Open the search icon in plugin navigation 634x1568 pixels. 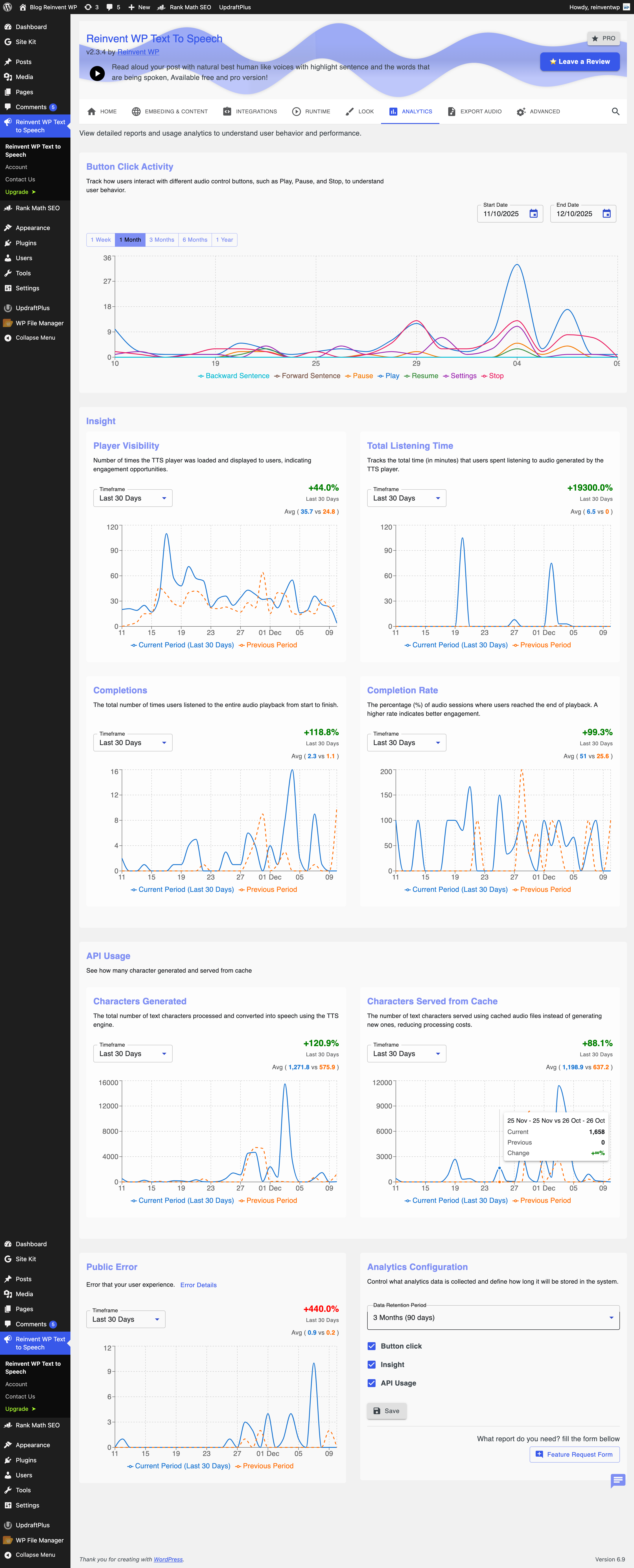pos(615,111)
